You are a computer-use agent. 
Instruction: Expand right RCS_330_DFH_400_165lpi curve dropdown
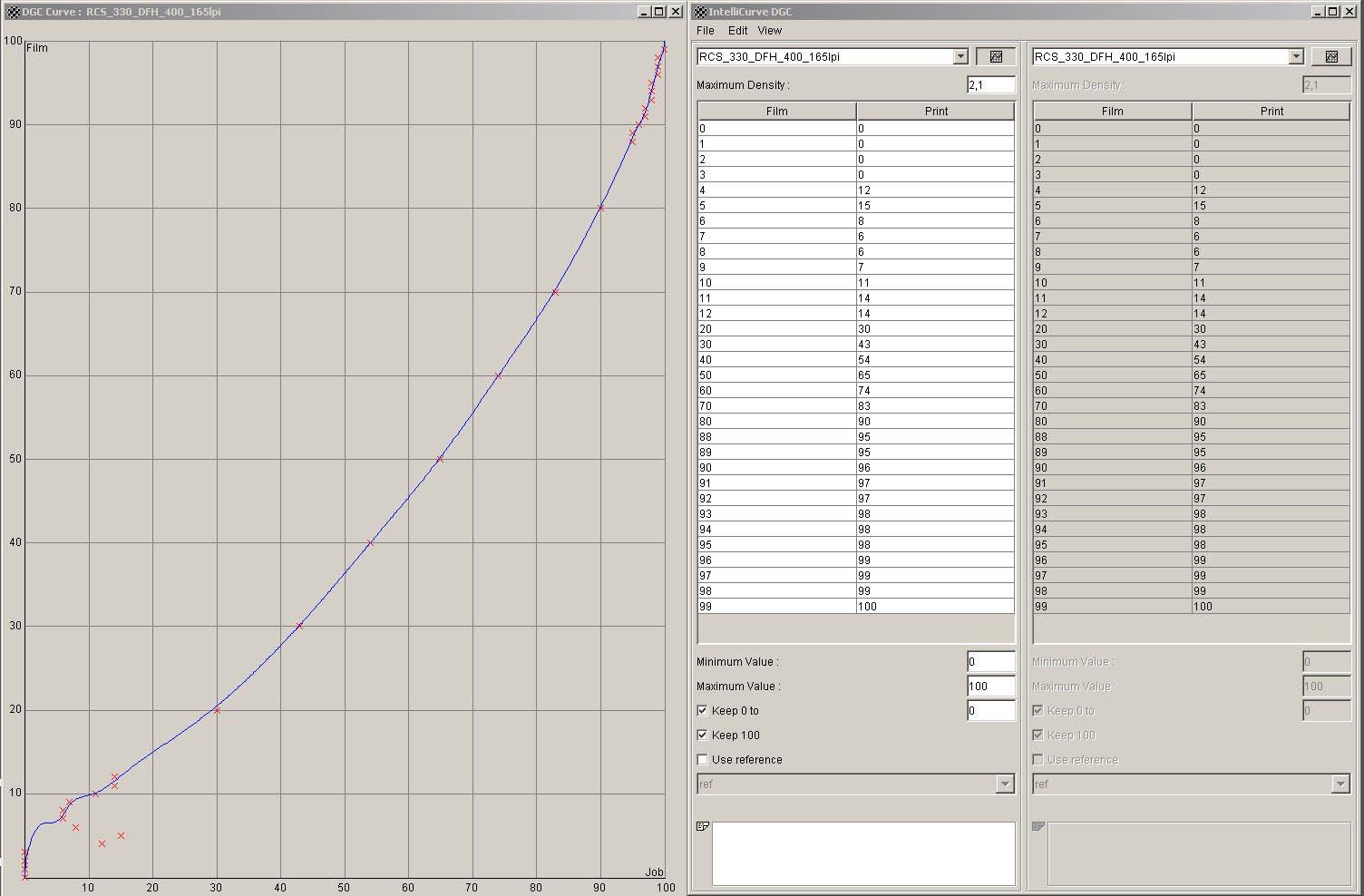(1296, 56)
